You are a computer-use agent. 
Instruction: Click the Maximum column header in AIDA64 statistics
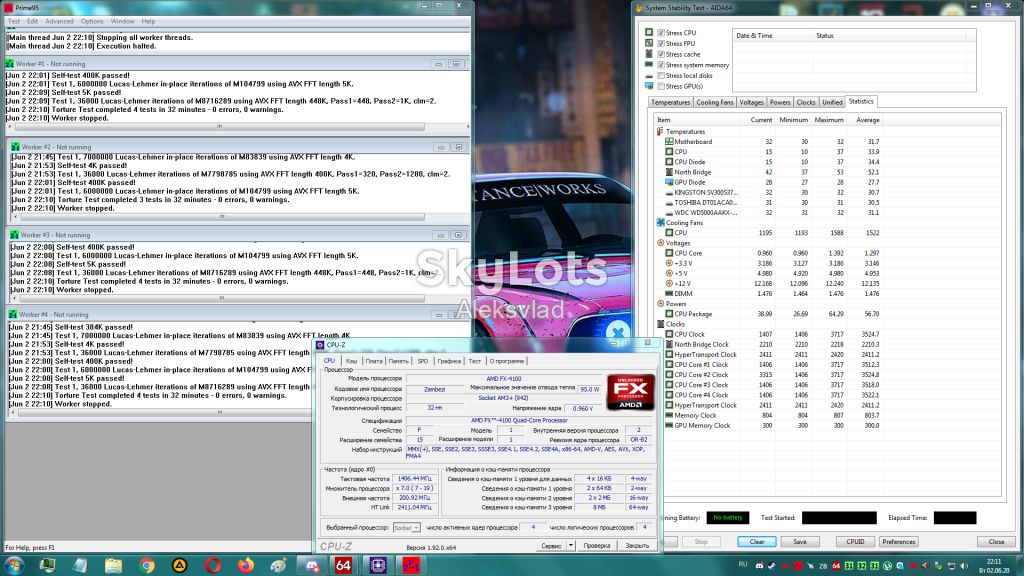(829, 120)
